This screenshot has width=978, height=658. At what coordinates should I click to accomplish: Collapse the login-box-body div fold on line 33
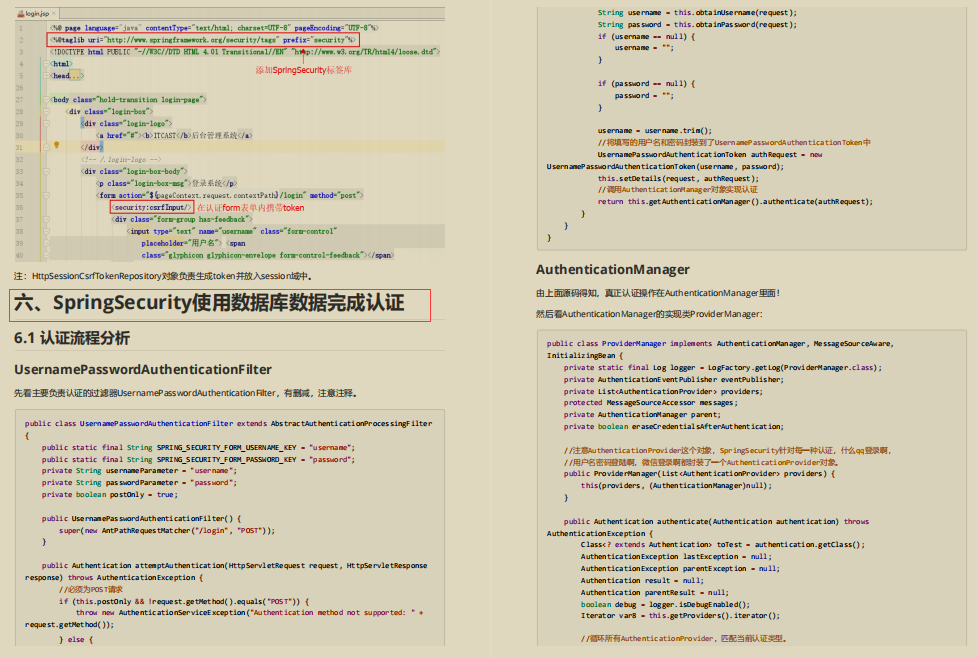point(46,171)
